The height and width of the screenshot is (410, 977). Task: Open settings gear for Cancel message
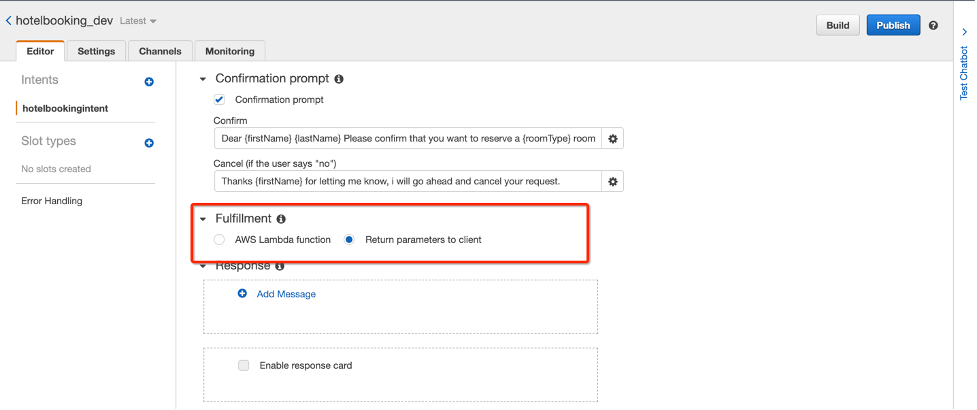[x=613, y=181]
